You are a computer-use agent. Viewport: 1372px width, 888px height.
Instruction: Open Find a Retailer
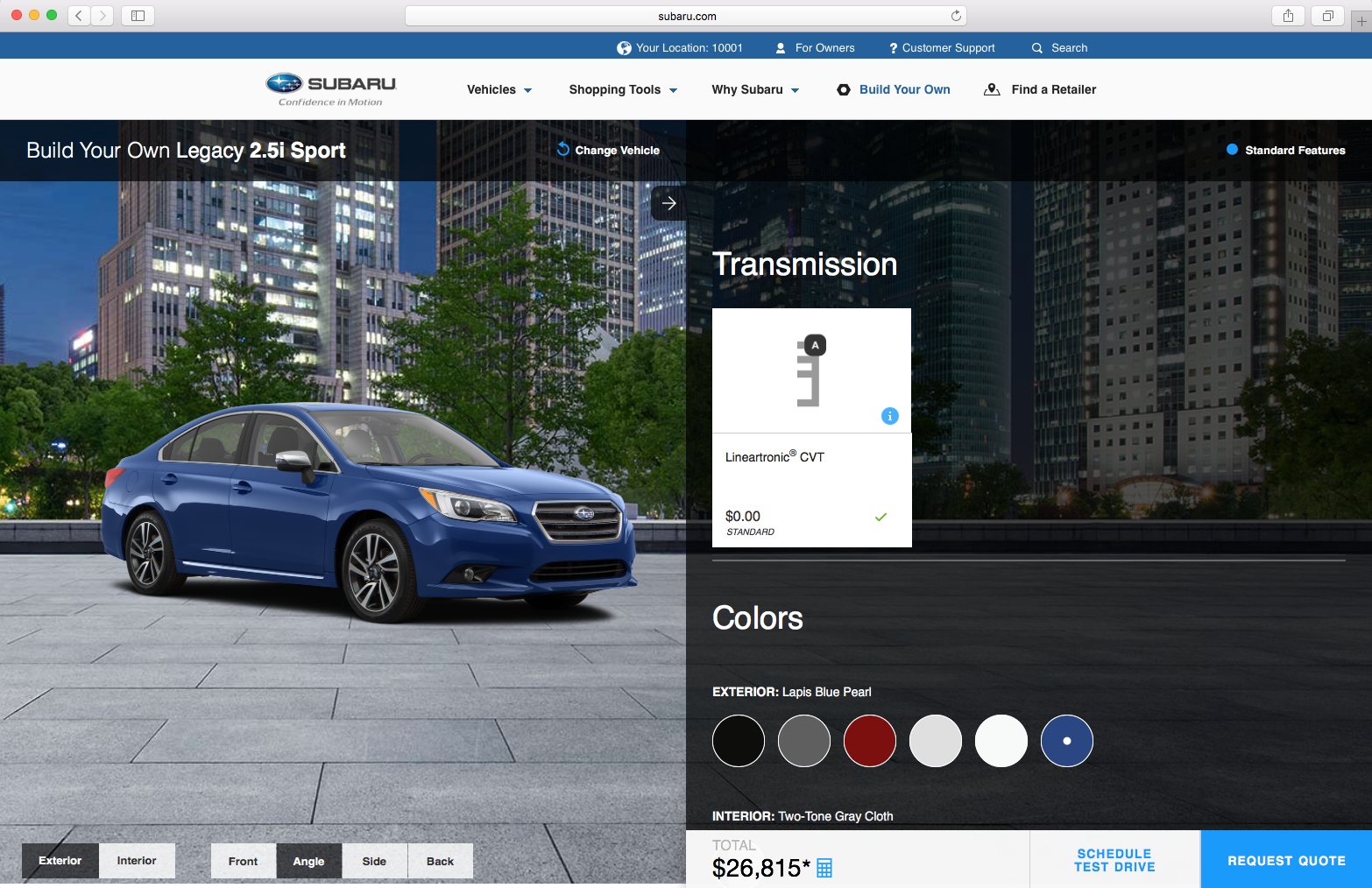[x=1053, y=89]
